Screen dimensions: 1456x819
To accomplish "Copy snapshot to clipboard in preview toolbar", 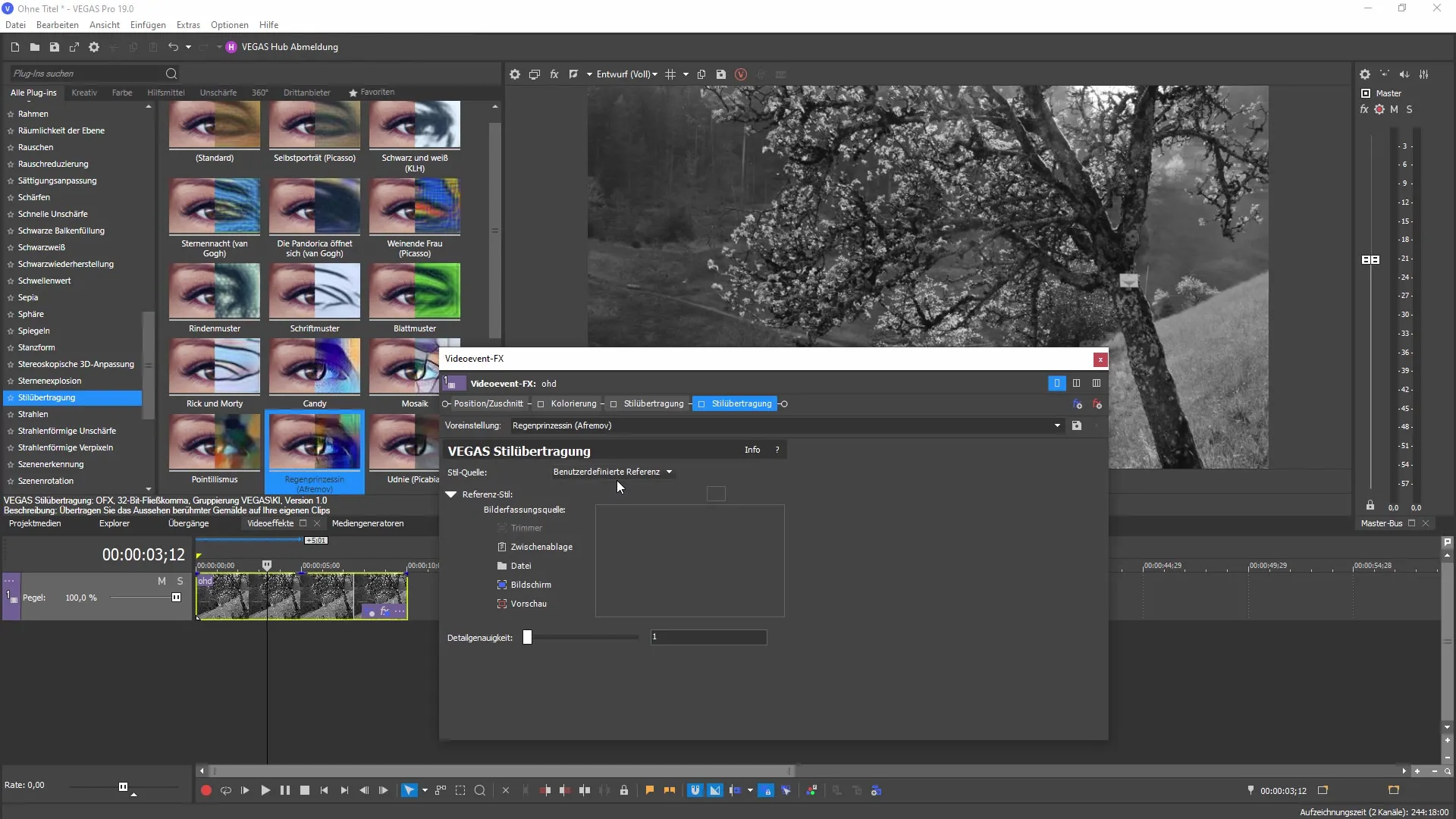I will coord(701,74).
